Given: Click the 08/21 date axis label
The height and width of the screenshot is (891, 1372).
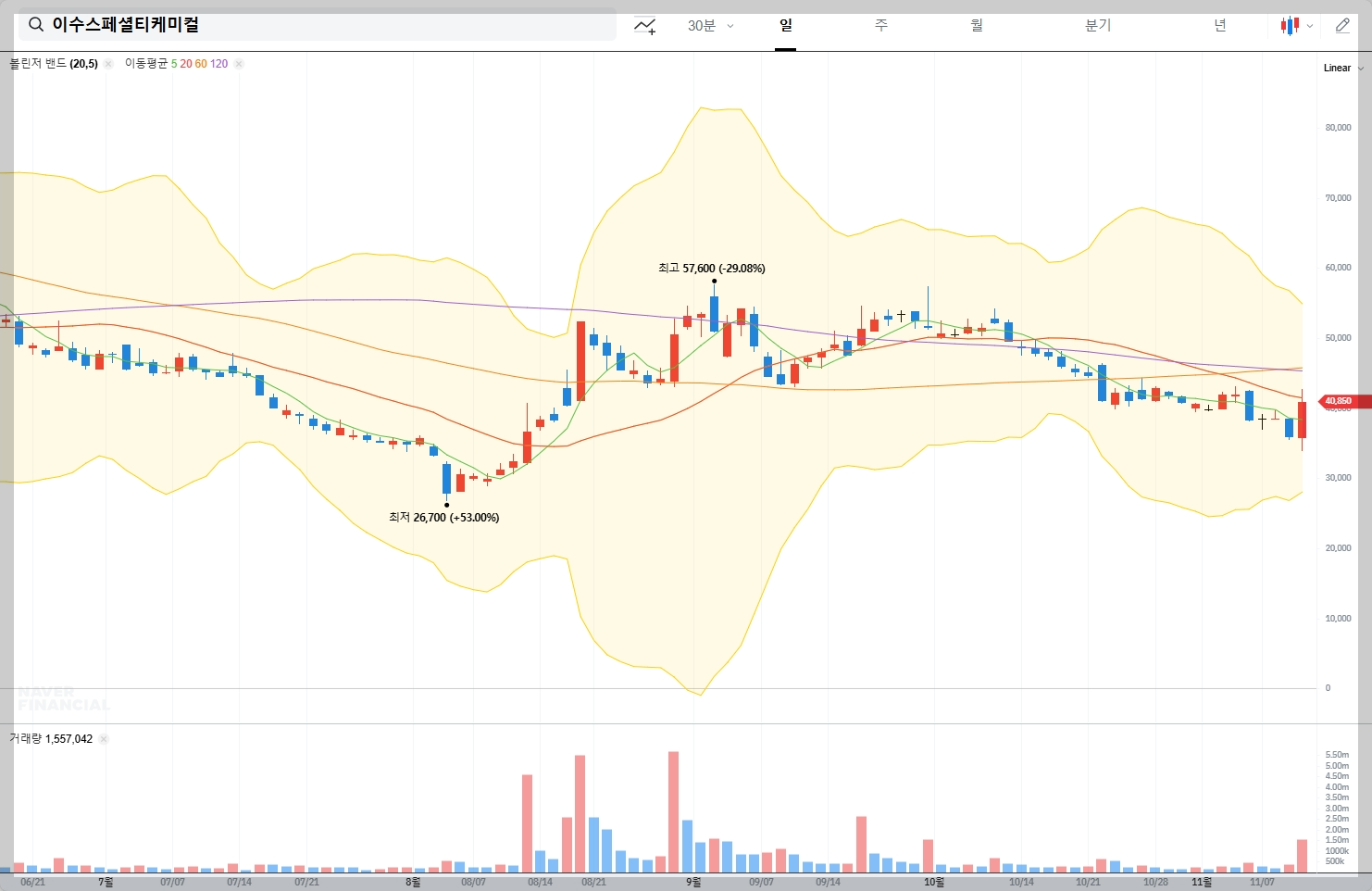Looking at the screenshot, I should (593, 882).
